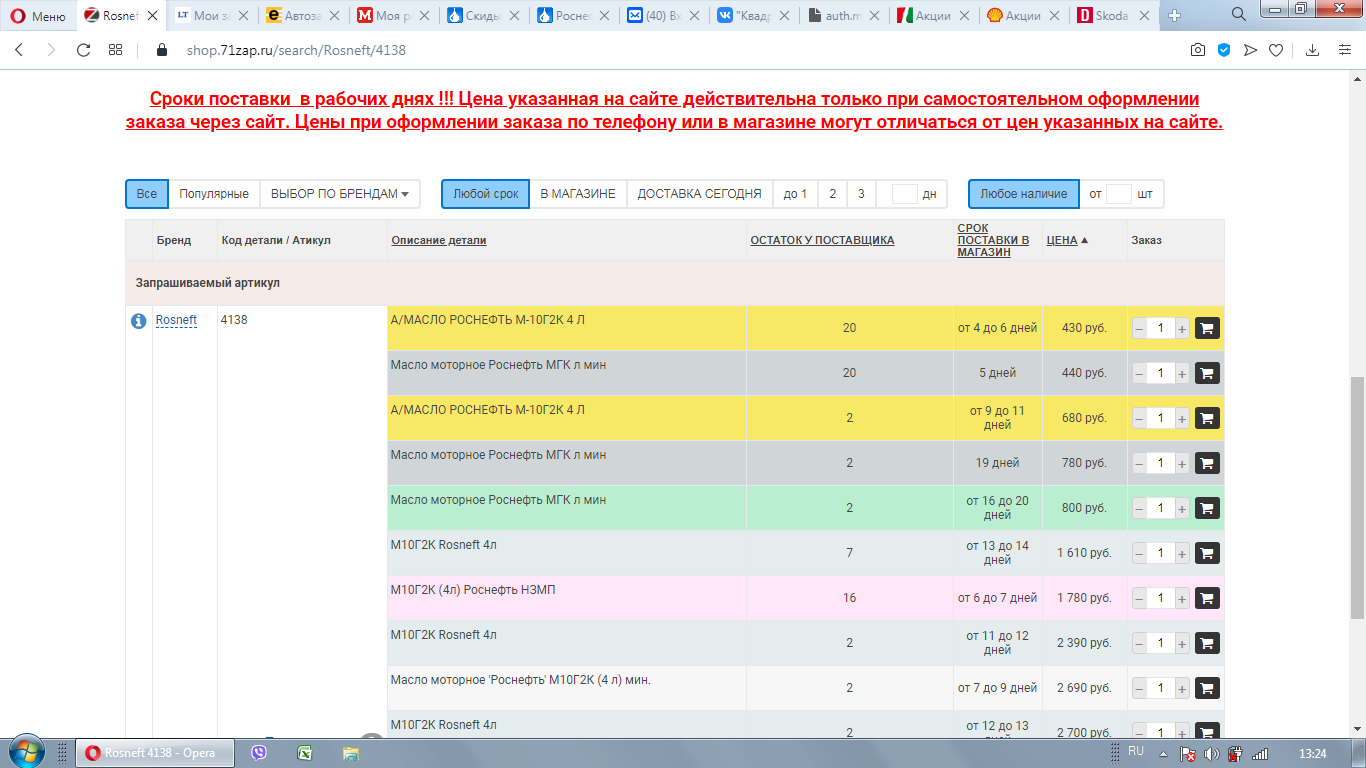Viewport: 1366px width, 768px height.
Task: Open the Opera flow send icon
Action: [x=1250, y=50]
